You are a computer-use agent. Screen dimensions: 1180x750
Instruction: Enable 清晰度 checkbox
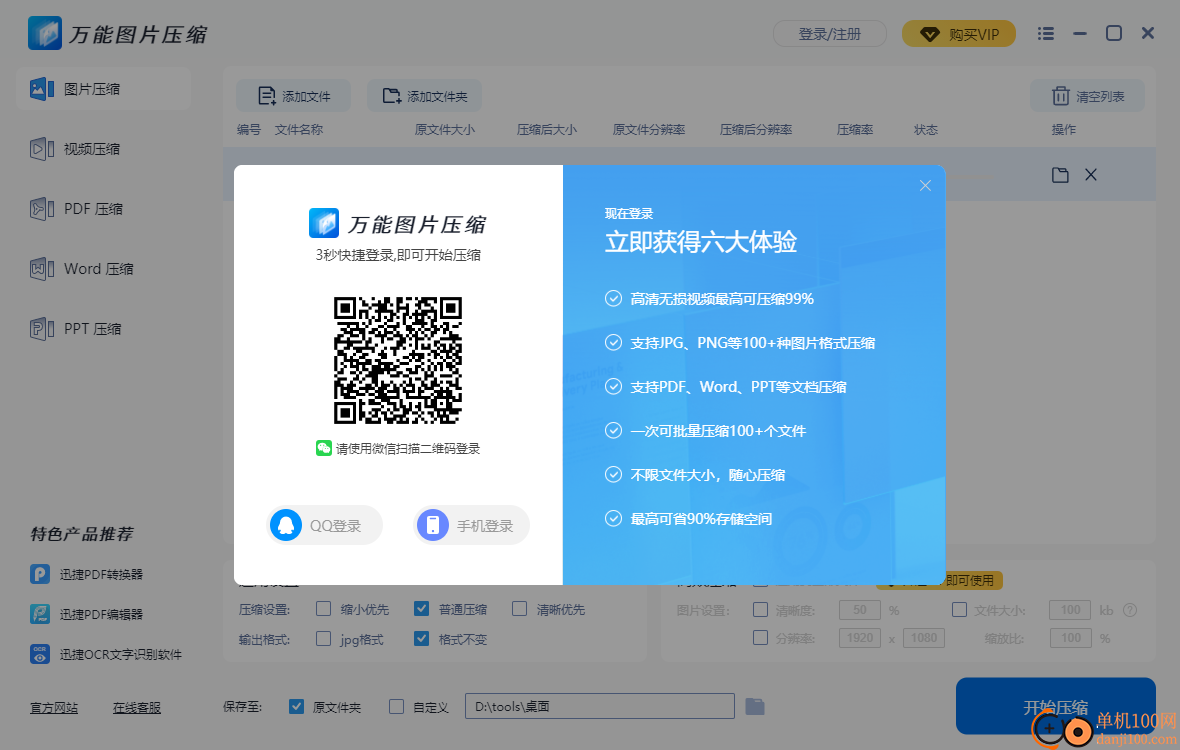(x=760, y=609)
